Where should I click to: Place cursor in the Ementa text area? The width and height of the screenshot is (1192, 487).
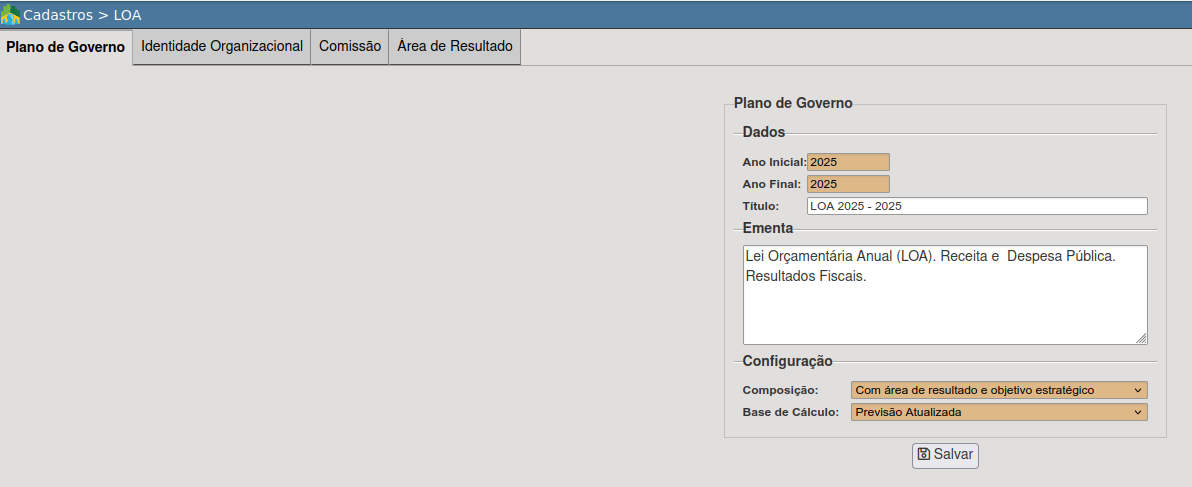pos(944,295)
